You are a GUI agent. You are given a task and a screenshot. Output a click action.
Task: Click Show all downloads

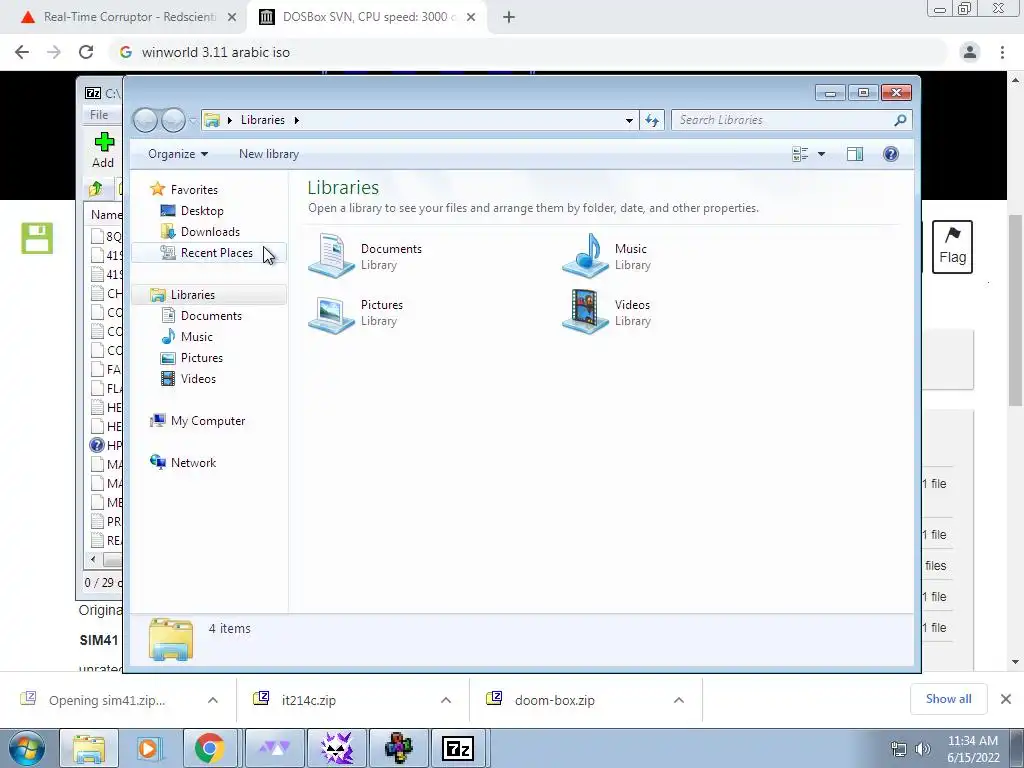click(x=948, y=699)
